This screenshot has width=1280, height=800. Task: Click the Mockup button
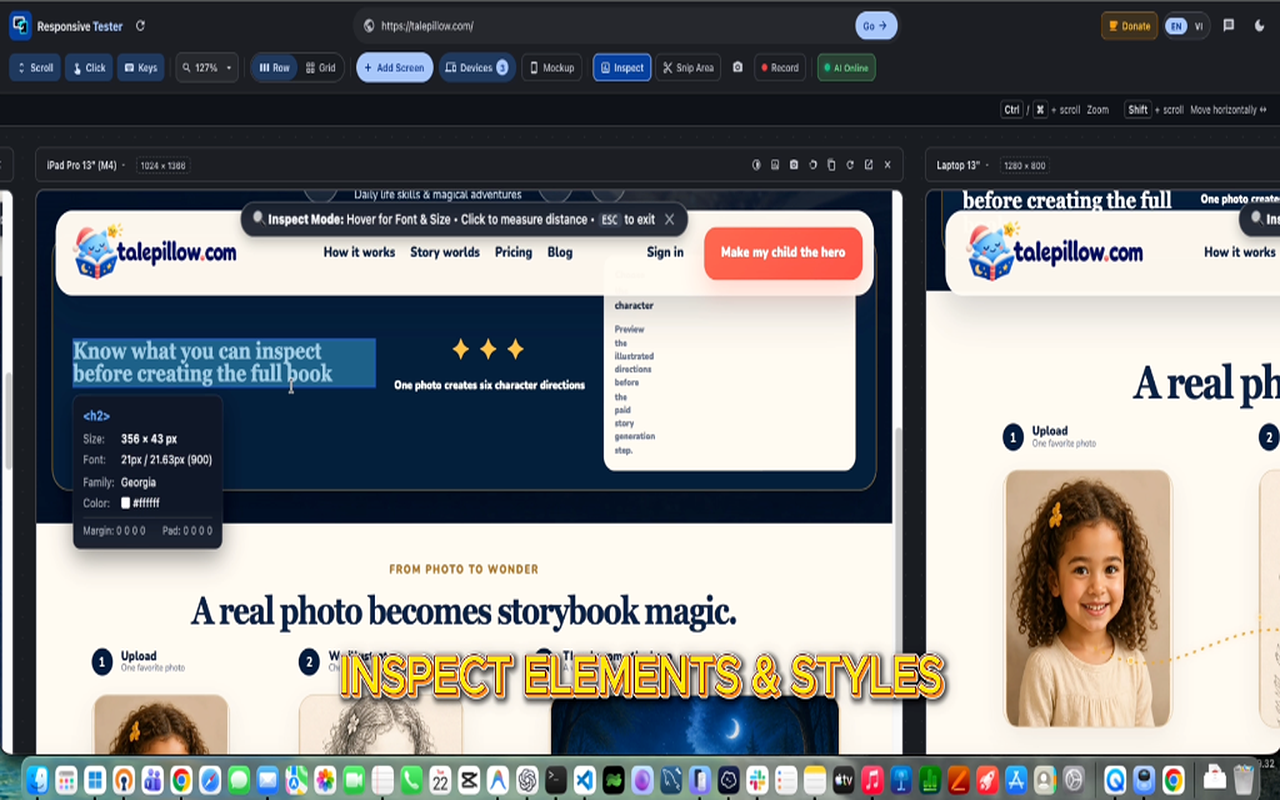click(x=552, y=68)
